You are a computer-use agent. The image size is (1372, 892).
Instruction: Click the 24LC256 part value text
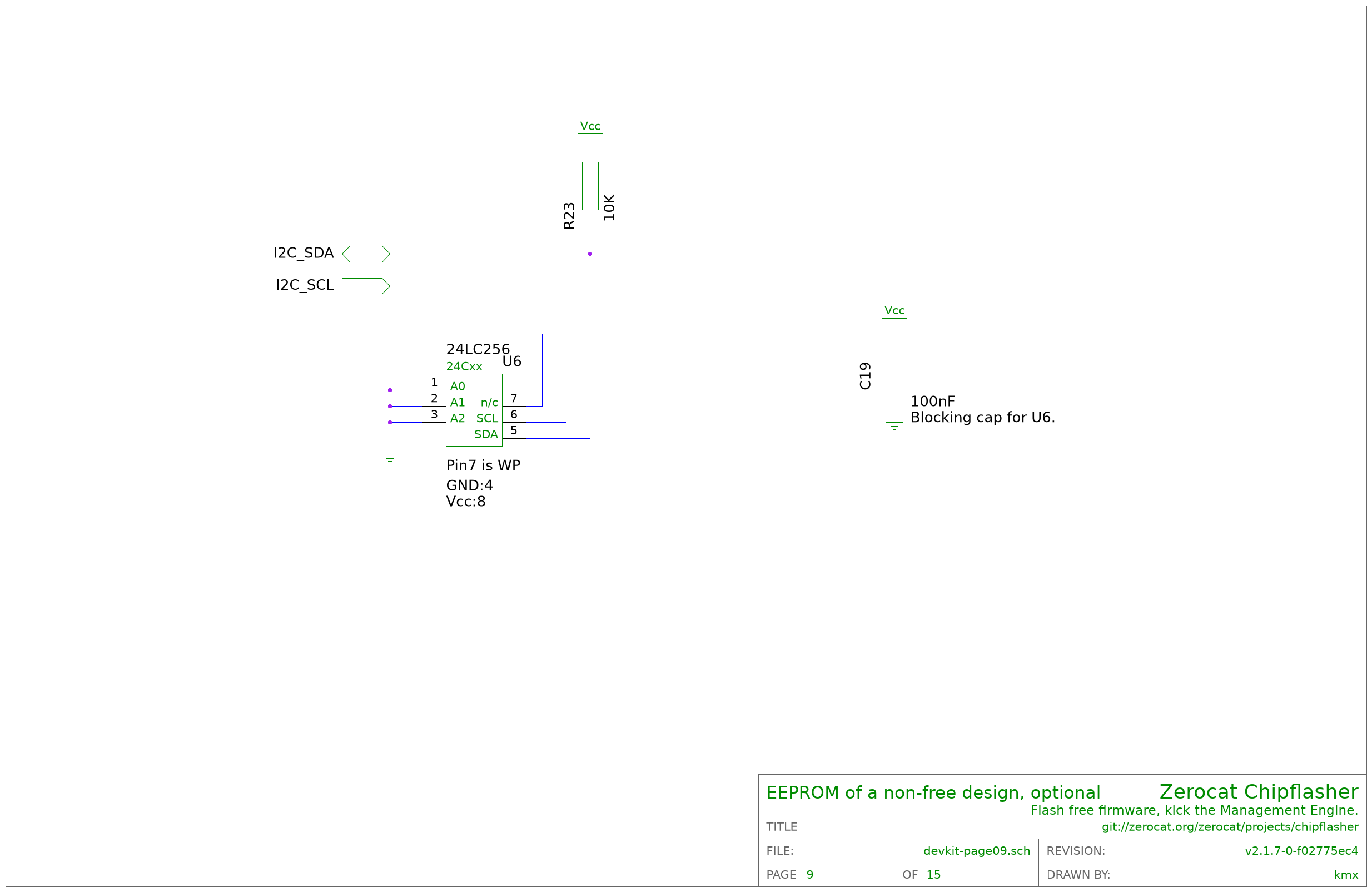click(x=478, y=349)
